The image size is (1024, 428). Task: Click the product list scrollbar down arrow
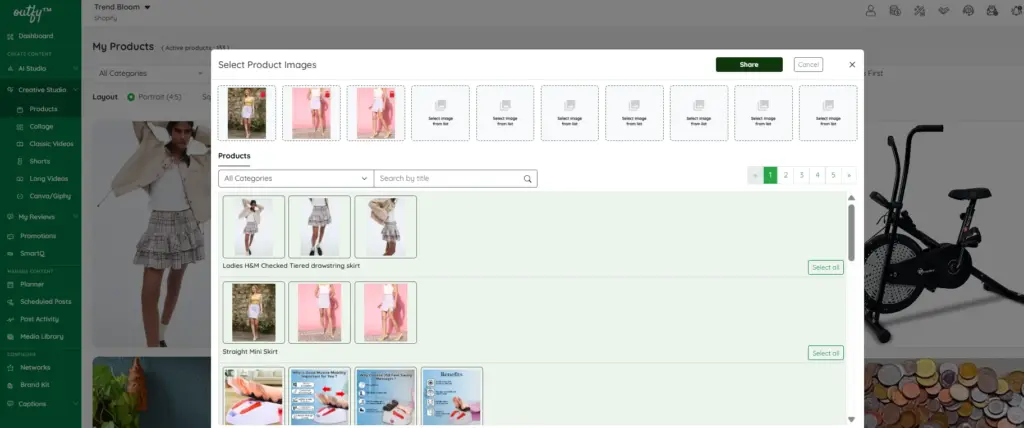click(x=851, y=419)
